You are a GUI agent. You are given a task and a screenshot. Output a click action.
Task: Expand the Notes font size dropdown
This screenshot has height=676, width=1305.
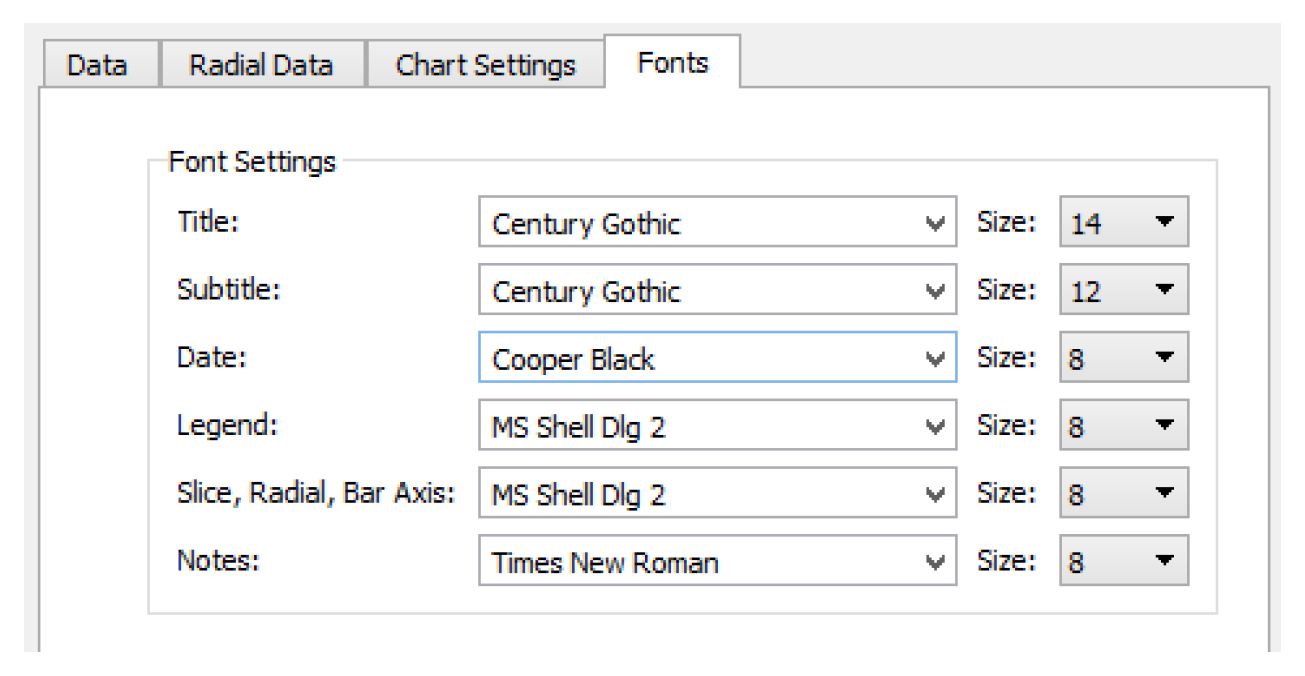pos(1123,563)
